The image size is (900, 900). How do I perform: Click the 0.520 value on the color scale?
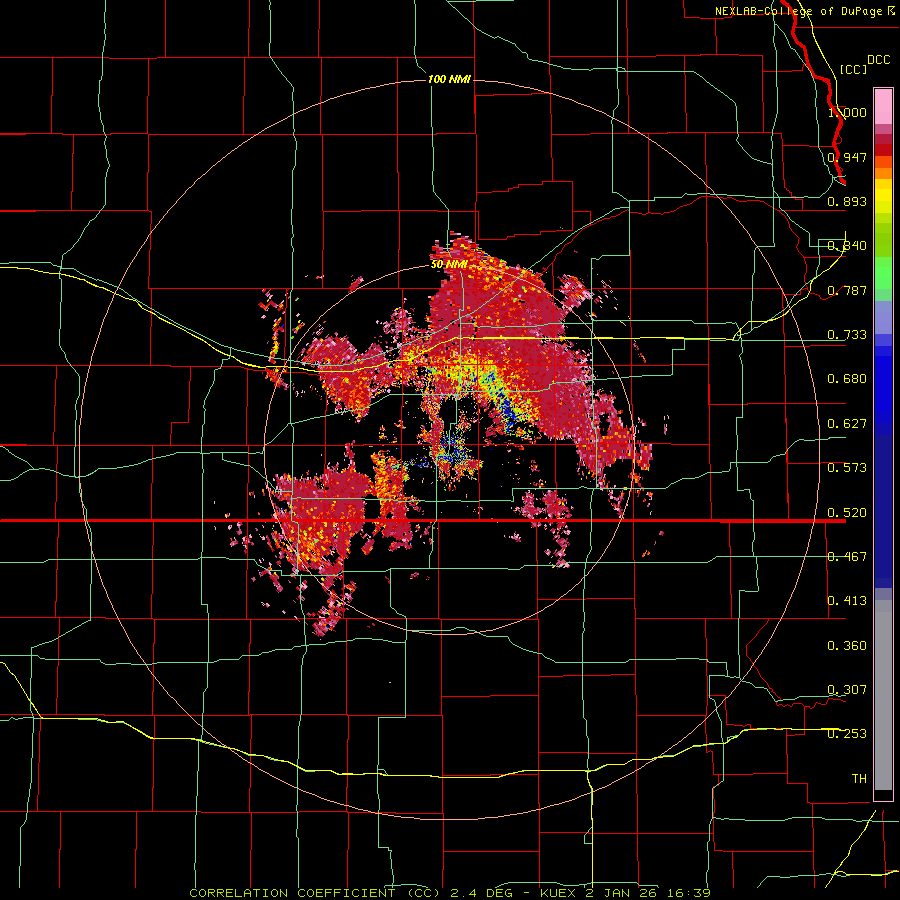pyautogui.click(x=847, y=513)
